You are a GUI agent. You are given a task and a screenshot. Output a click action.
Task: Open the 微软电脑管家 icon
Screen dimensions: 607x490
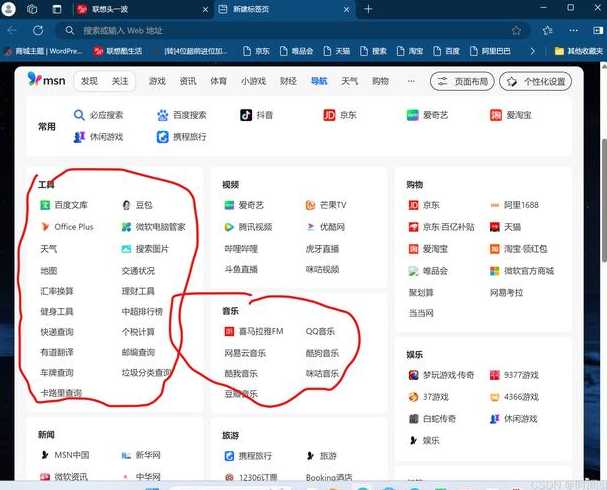point(126,227)
